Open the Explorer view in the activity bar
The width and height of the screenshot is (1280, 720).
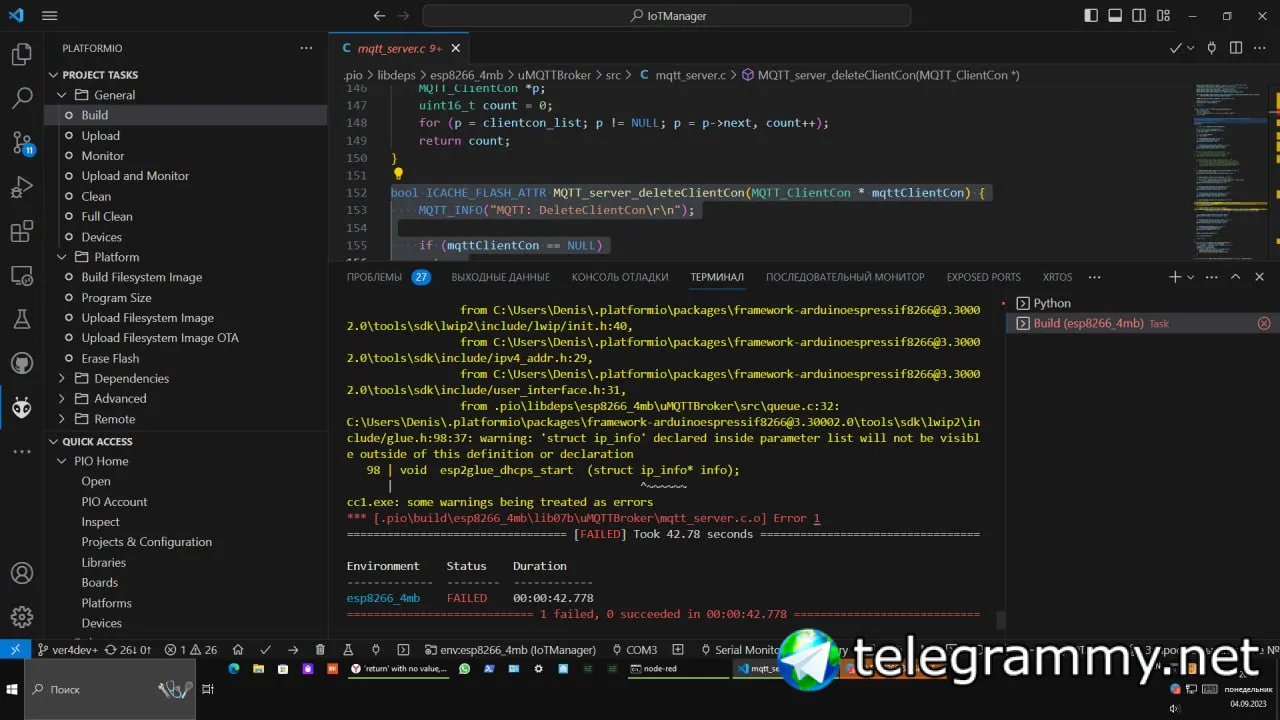coord(22,55)
